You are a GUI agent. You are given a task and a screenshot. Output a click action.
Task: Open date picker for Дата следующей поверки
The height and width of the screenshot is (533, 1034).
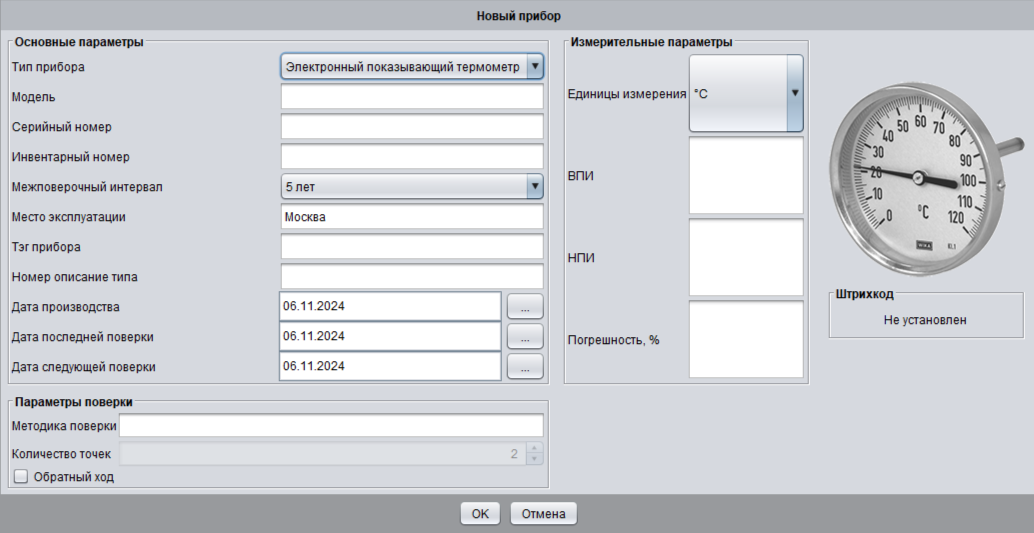pos(525,366)
